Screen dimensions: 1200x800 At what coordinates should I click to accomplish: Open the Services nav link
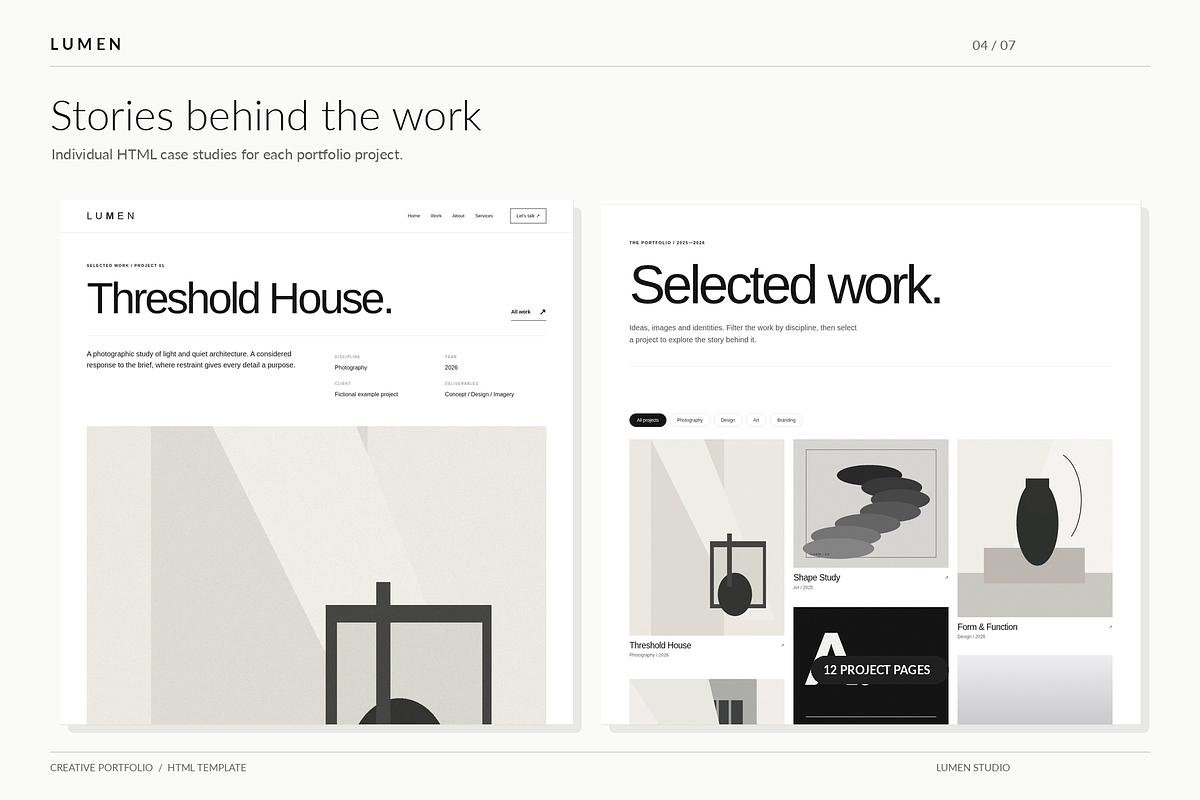(x=484, y=216)
